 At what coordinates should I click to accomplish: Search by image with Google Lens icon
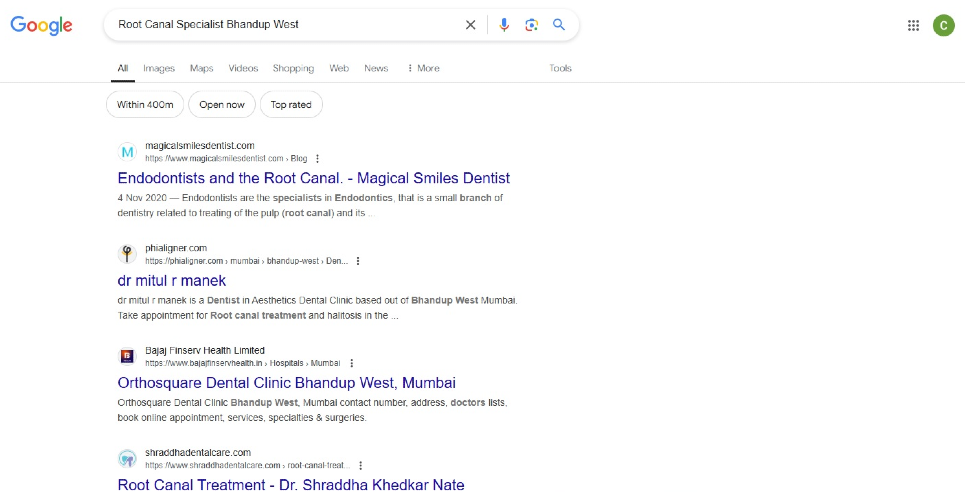(532, 25)
